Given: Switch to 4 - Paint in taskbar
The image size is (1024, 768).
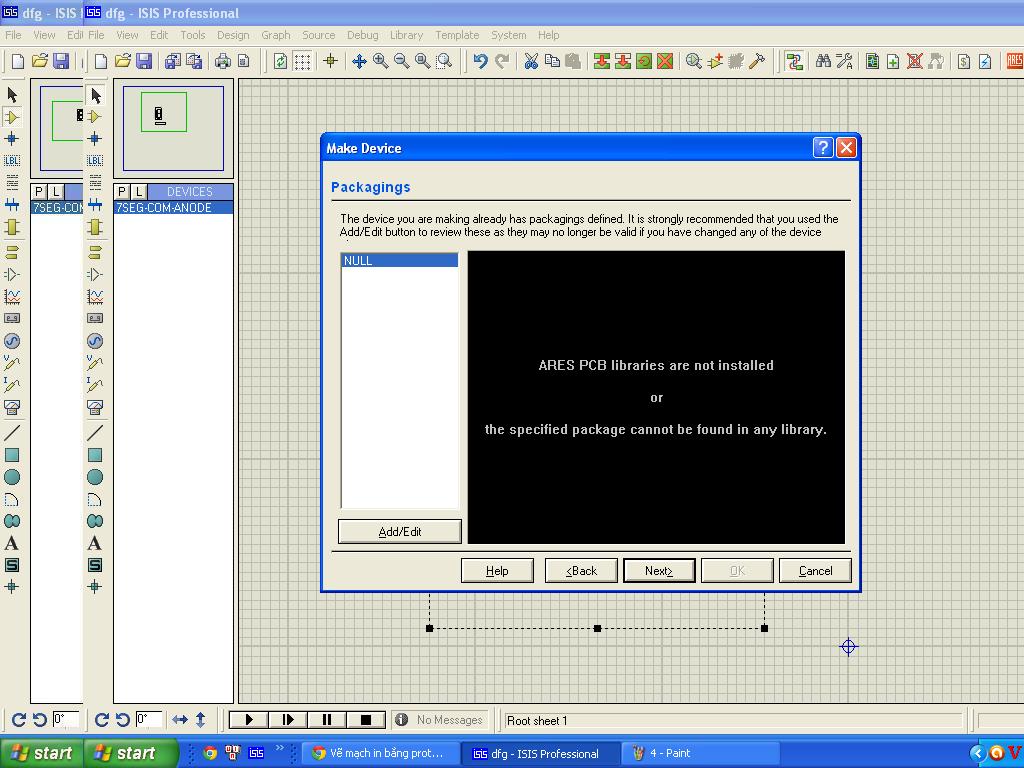Looking at the screenshot, I should click(x=699, y=753).
